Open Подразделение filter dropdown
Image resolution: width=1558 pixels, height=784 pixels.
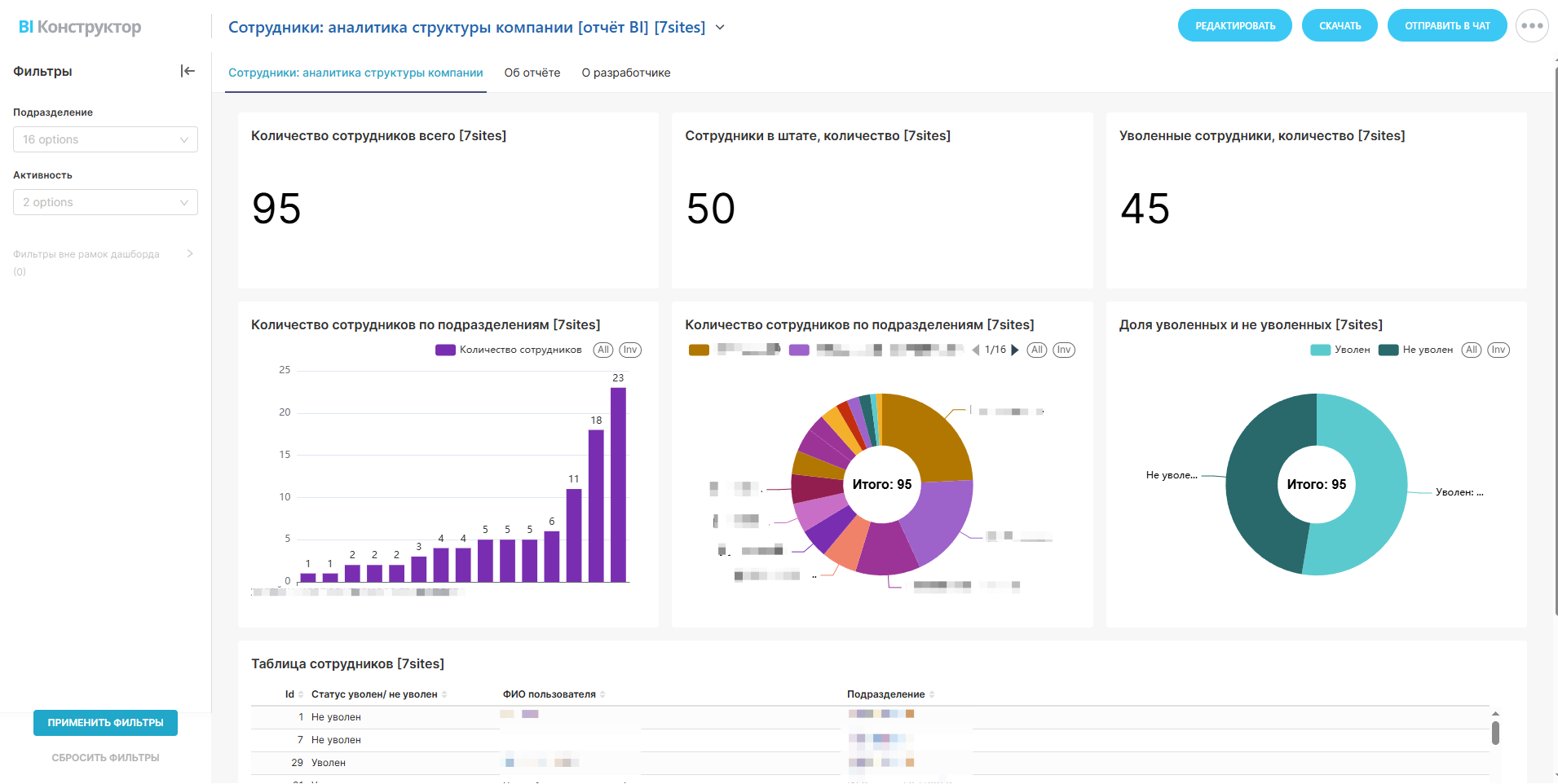coord(105,139)
